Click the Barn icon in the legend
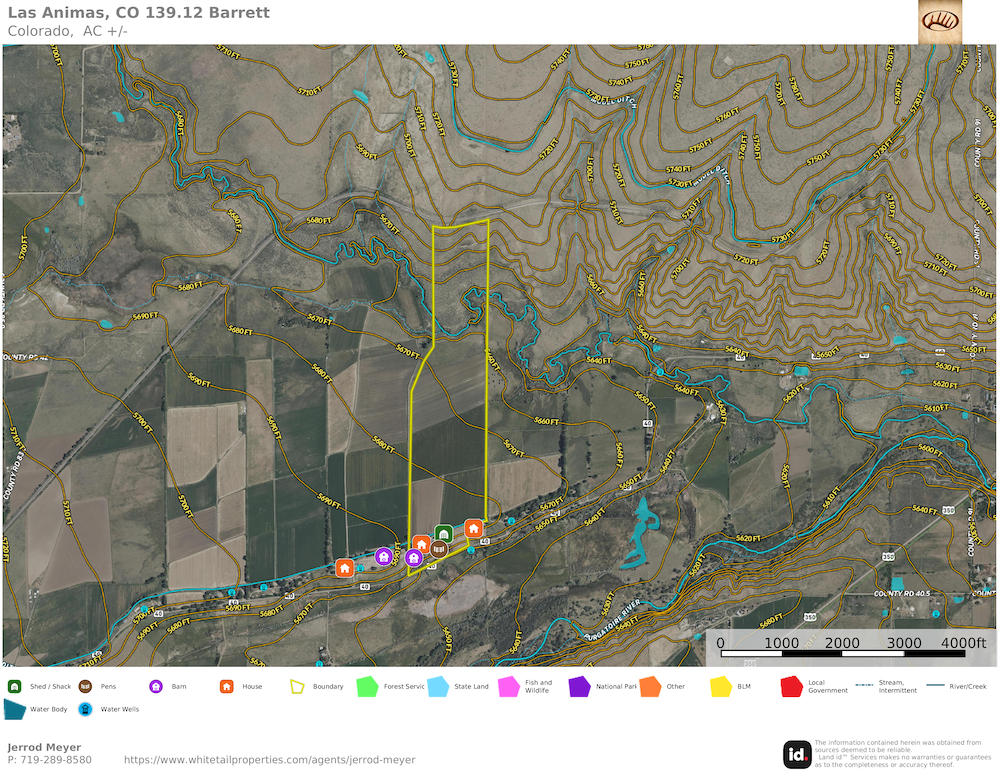 click(156, 686)
